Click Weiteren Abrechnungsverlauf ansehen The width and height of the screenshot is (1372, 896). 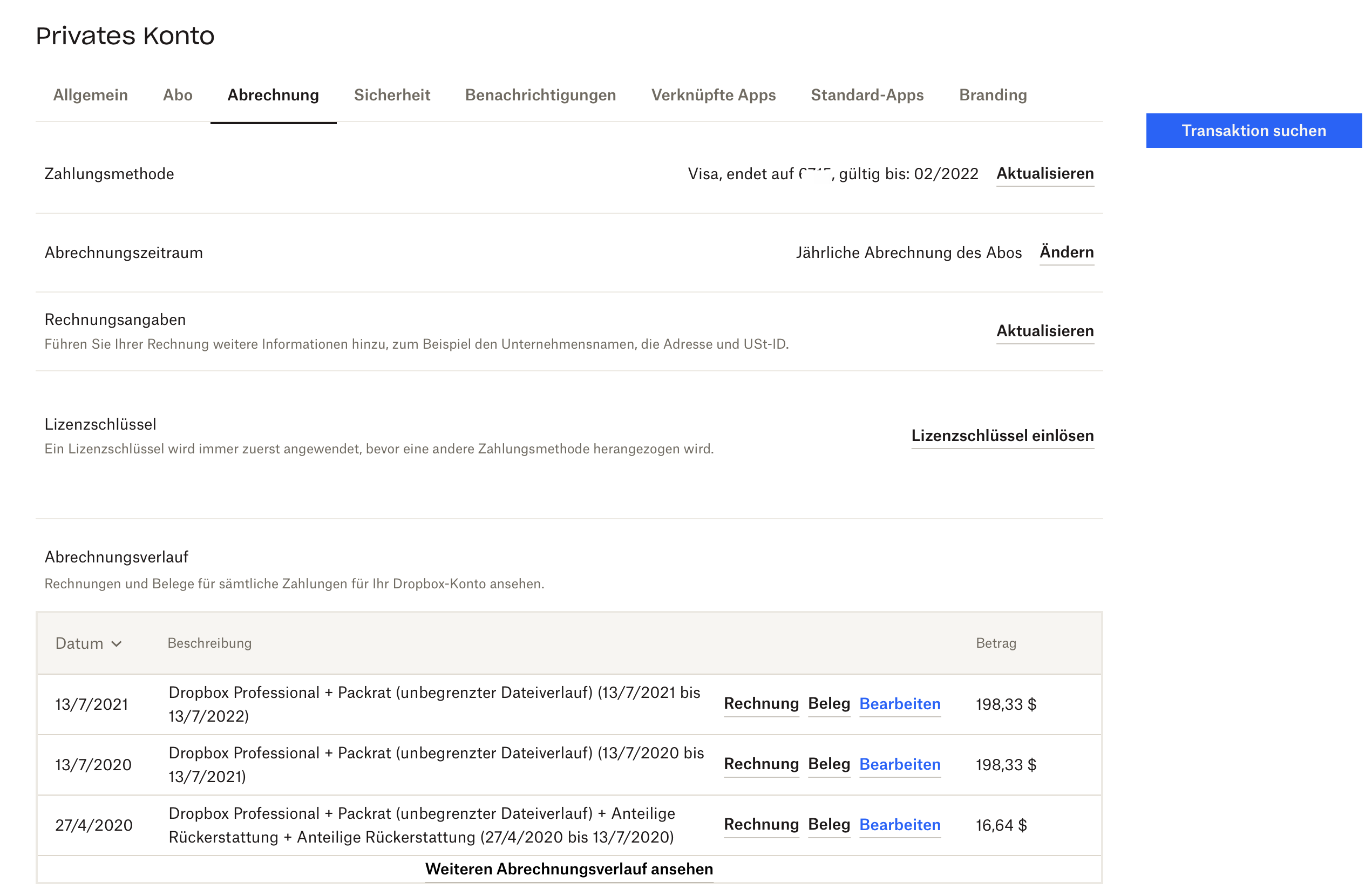click(x=569, y=870)
